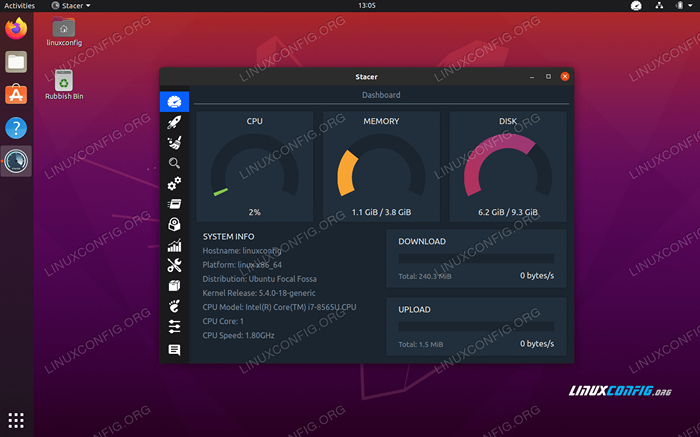Click the CPU Speed: 1.80GHz line
The width and height of the screenshot is (700, 437).
[x=238, y=336]
